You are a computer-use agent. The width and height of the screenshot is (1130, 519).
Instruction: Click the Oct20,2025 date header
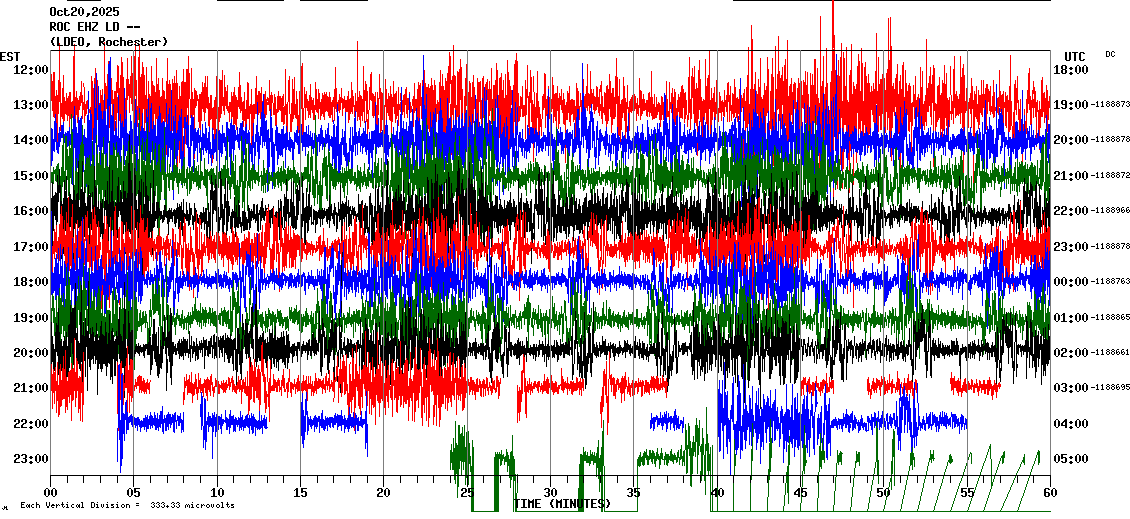coord(84,12)
